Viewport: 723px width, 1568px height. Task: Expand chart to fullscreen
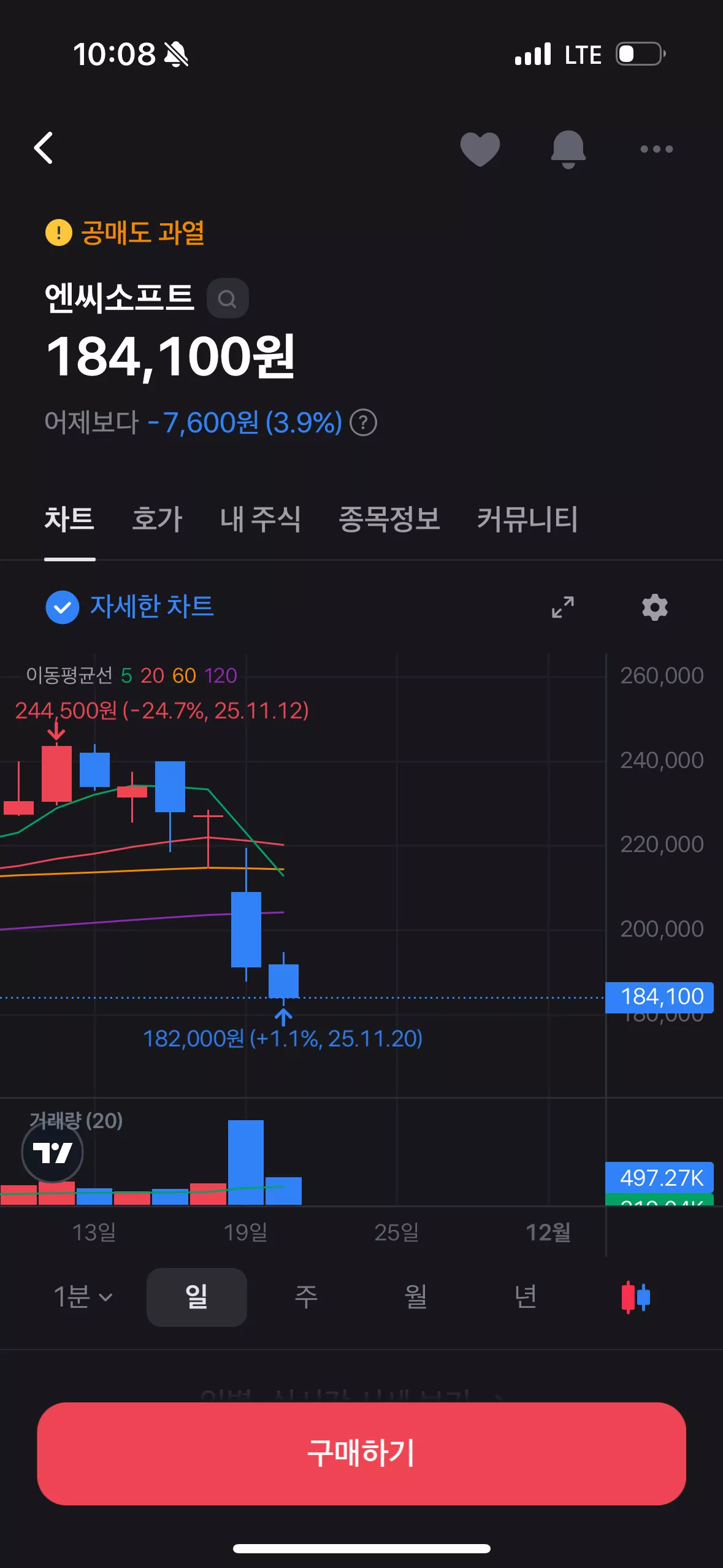click(562, 607)
